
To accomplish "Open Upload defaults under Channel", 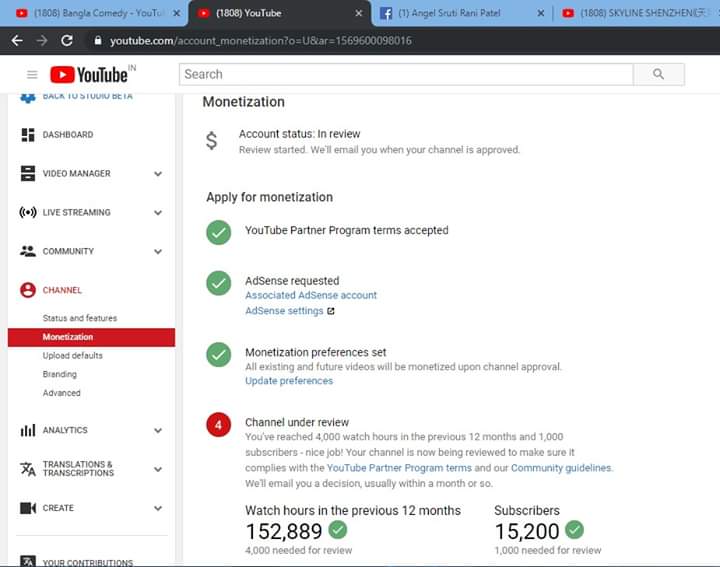I will pyautogui.click(x=73, y=355).
